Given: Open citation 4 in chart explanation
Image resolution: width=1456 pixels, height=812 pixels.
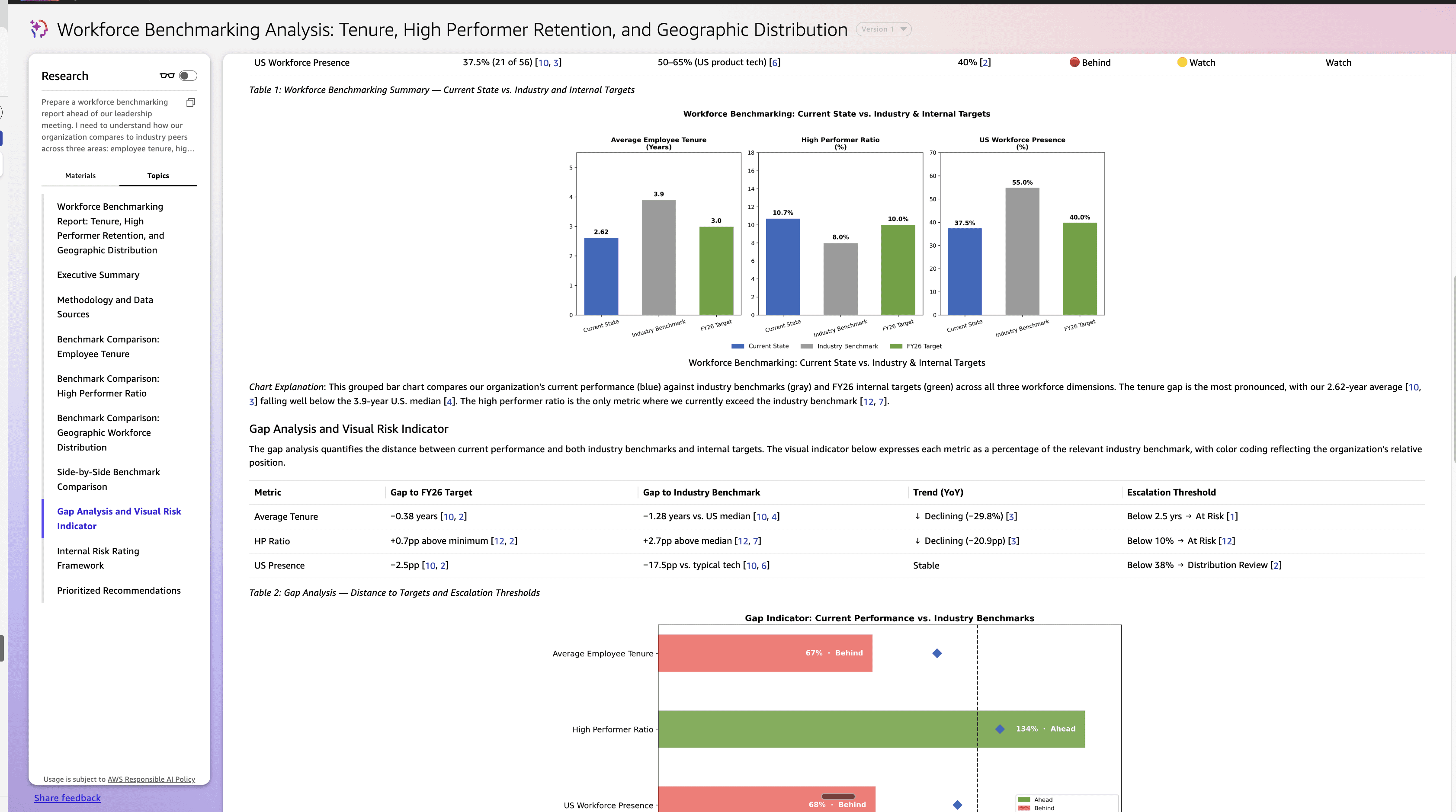Looking at the screenshot, I should [x=449, y=402].
